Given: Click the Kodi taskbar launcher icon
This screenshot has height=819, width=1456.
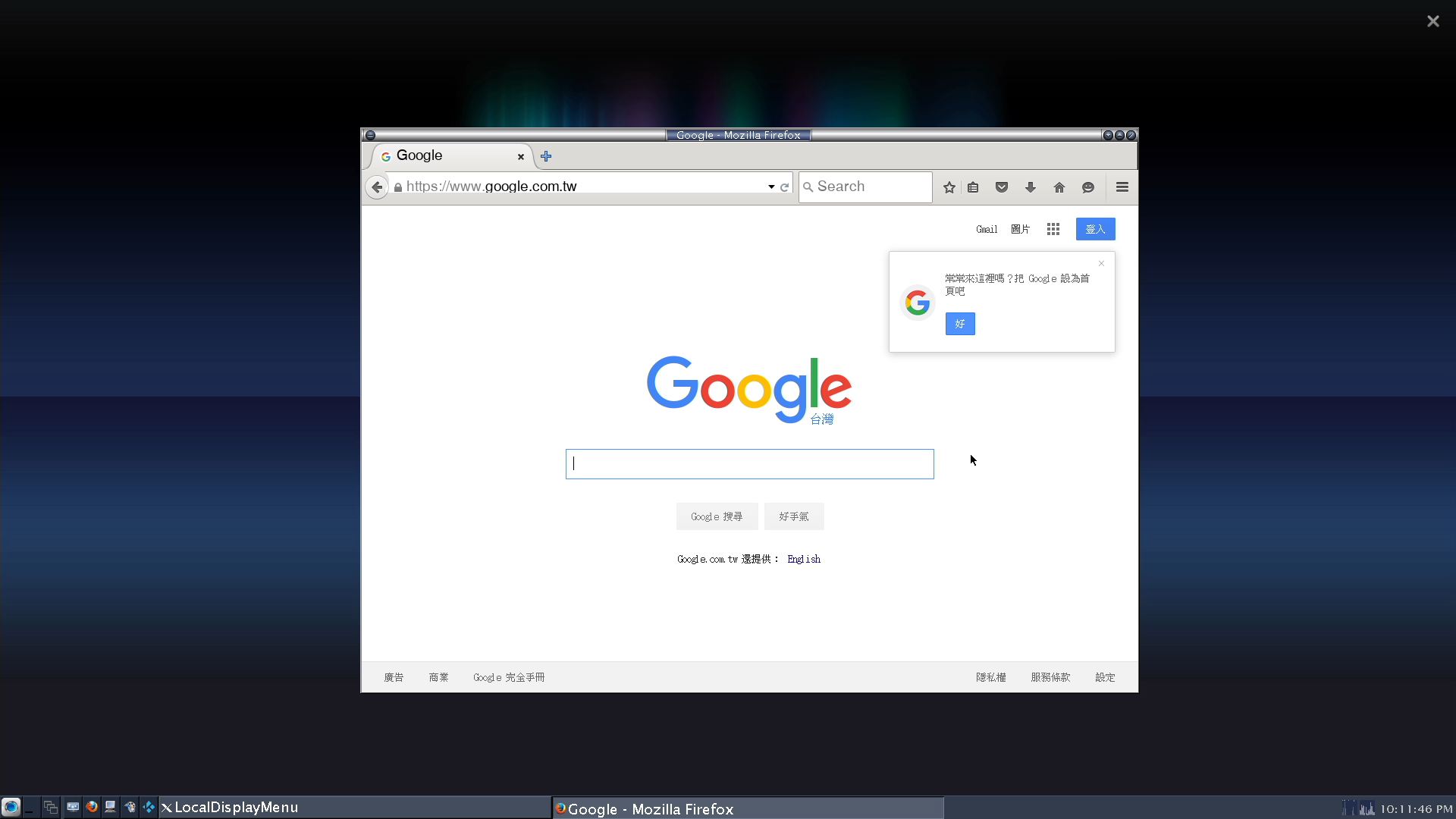Looking at the screenshot, I should (149, 807).
